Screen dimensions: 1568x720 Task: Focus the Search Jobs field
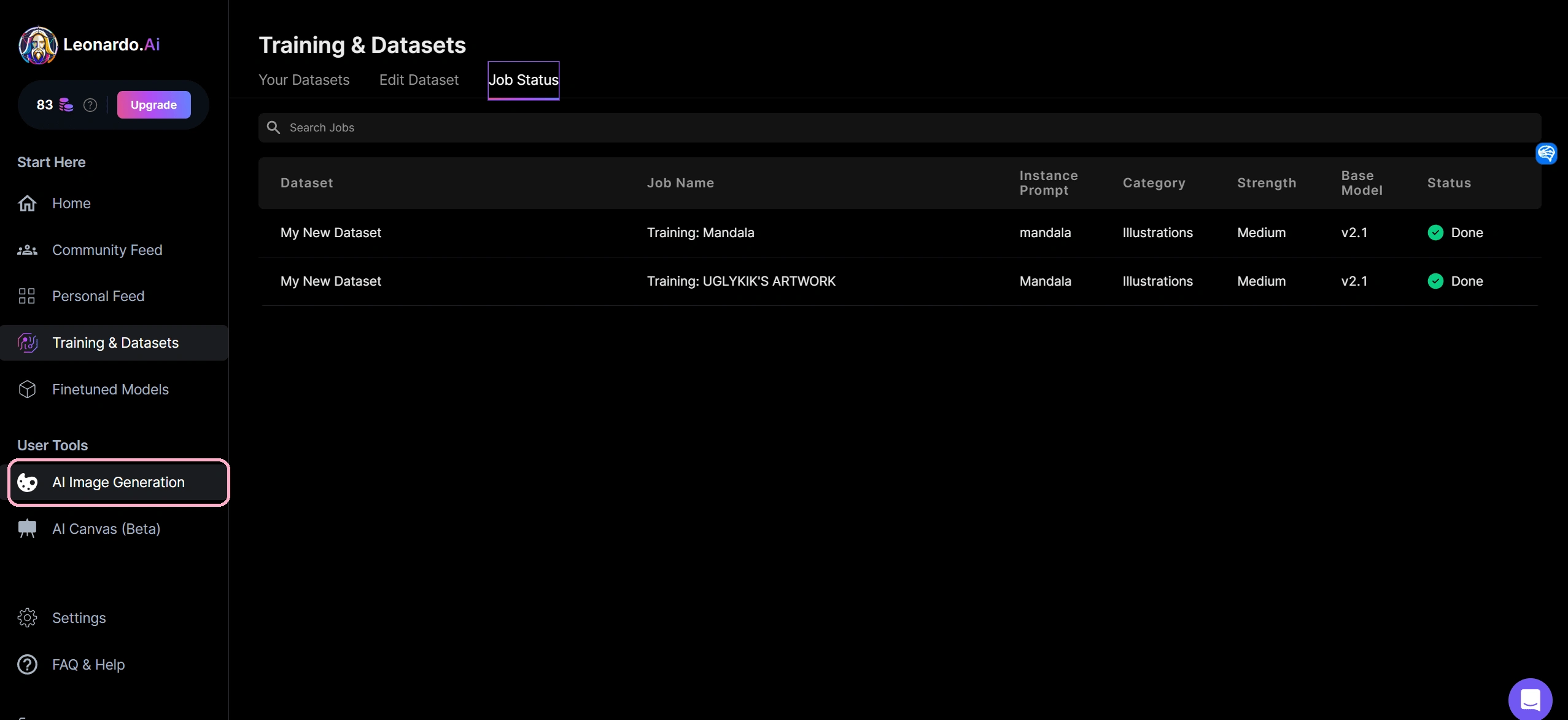coord(899,128)
